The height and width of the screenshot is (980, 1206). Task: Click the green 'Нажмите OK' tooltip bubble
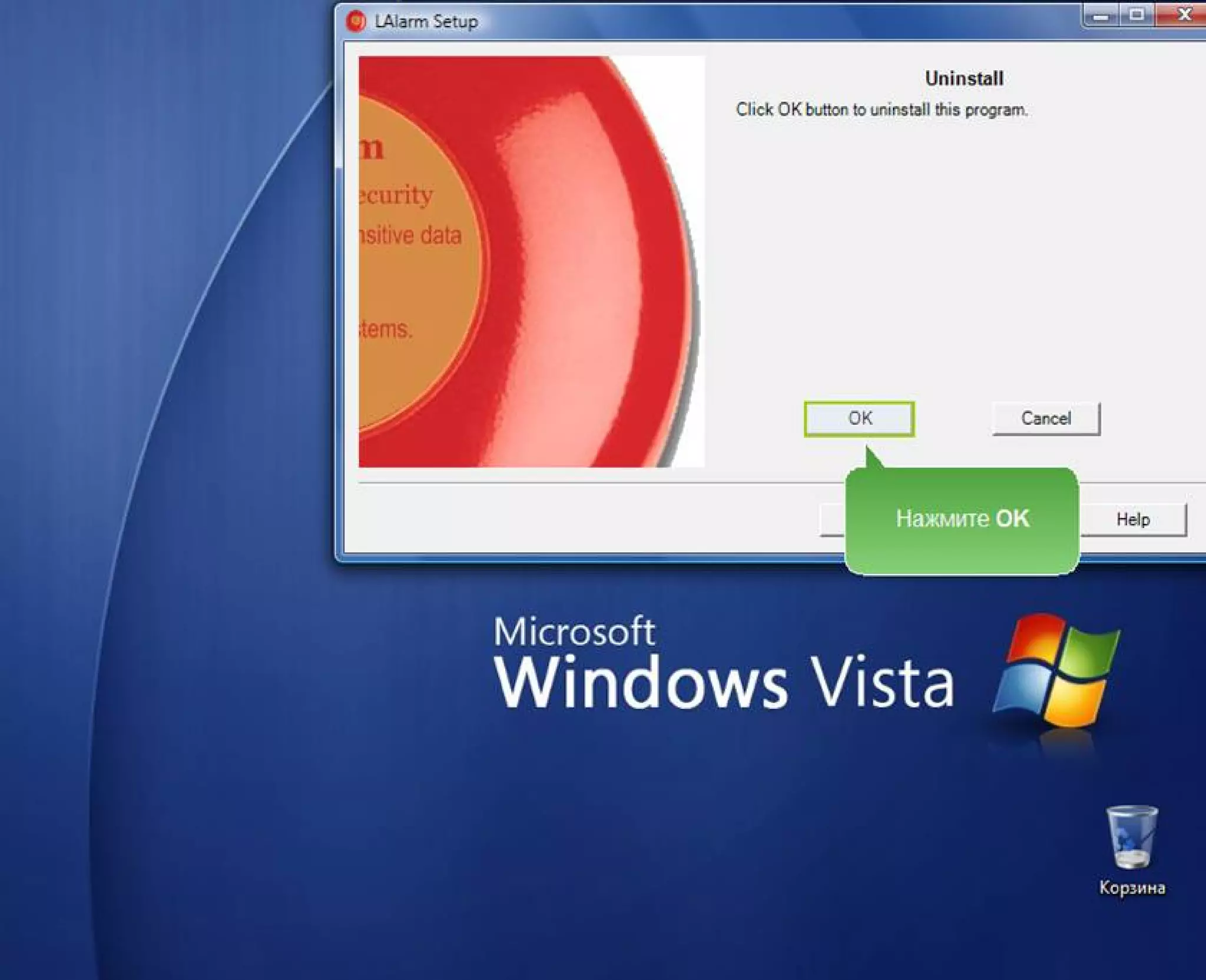pyautogui.click(x=962, y=519)
